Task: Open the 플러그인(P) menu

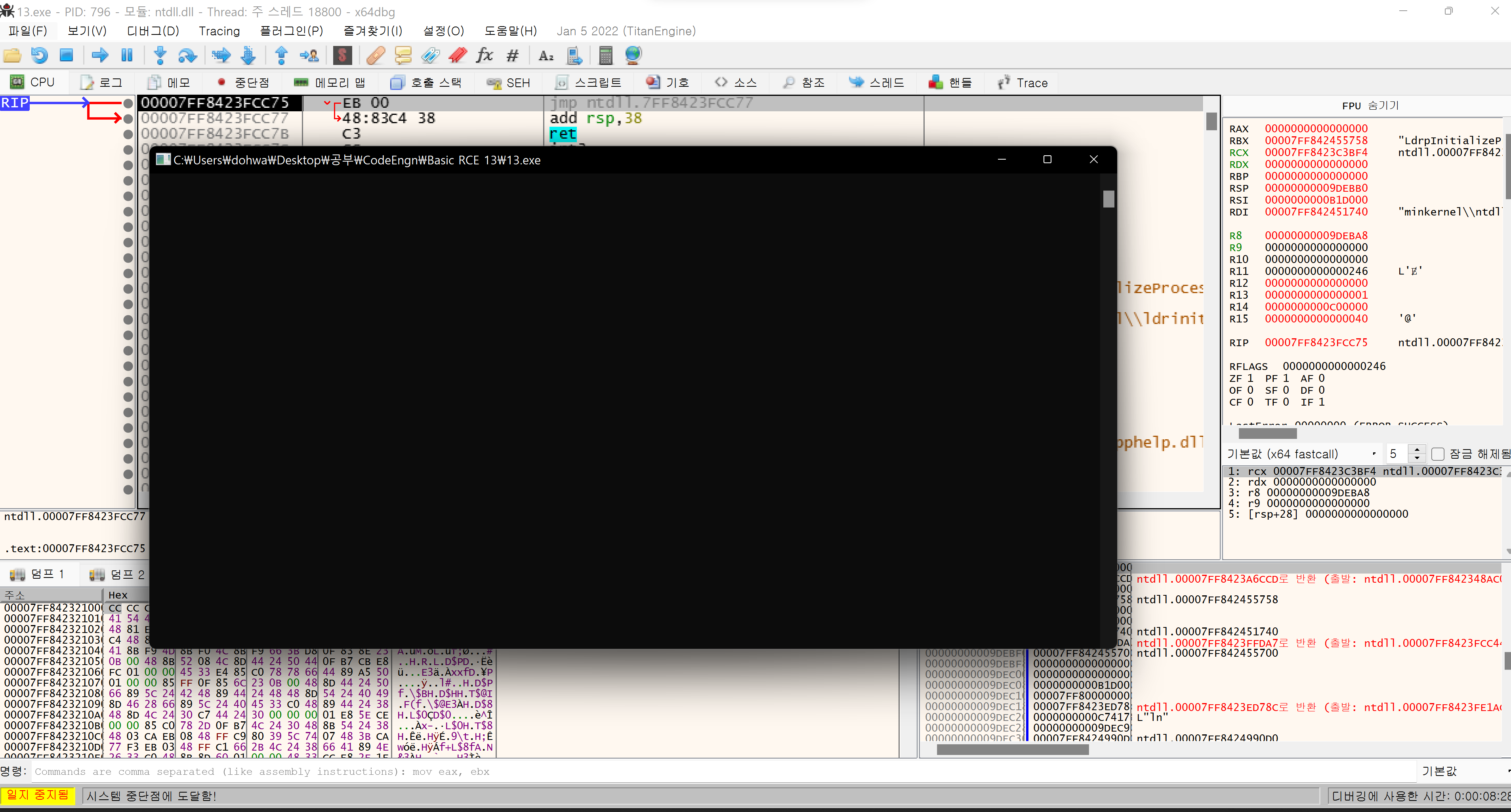Action: point(292,31)
